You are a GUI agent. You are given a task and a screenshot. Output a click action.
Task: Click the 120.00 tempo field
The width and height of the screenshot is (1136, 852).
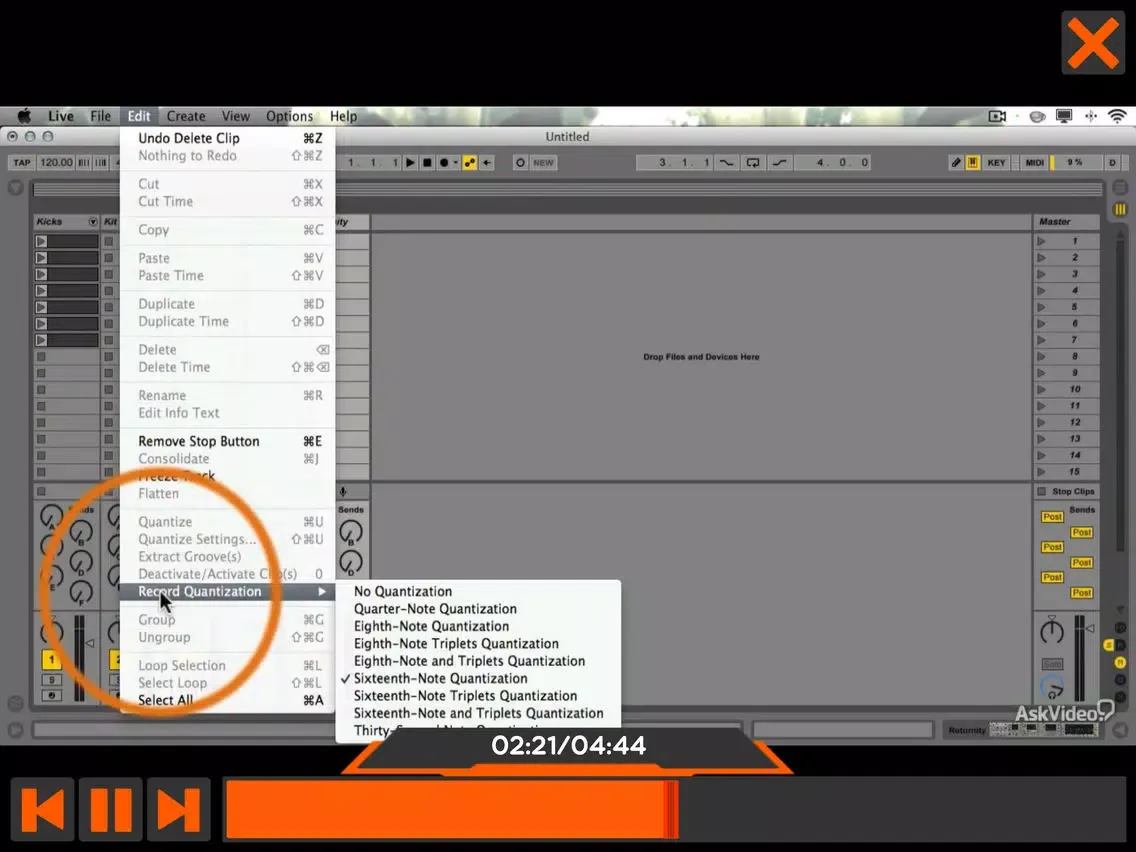point(56,162)
